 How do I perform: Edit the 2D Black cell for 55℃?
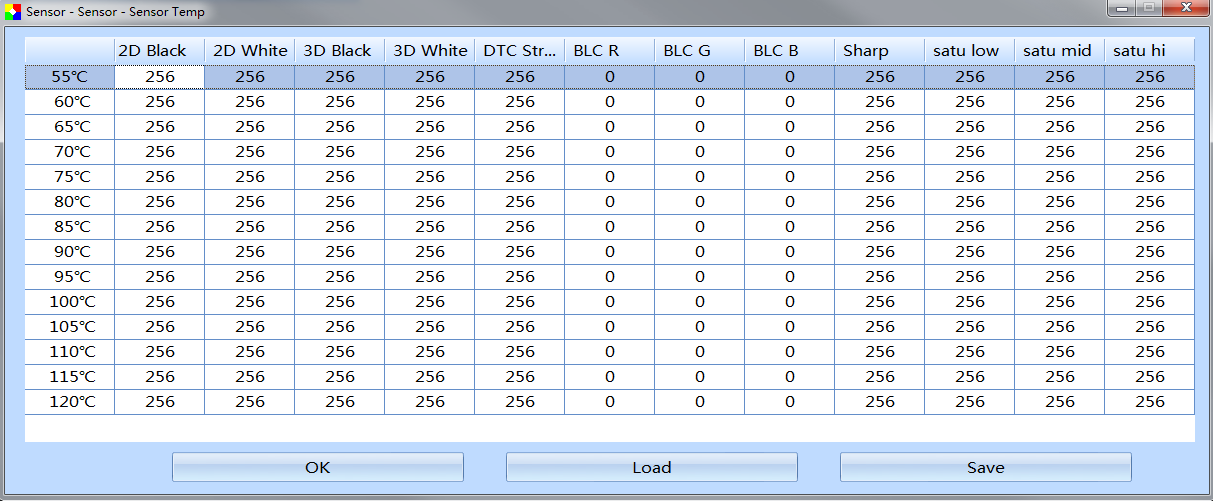tap(160, 77)
